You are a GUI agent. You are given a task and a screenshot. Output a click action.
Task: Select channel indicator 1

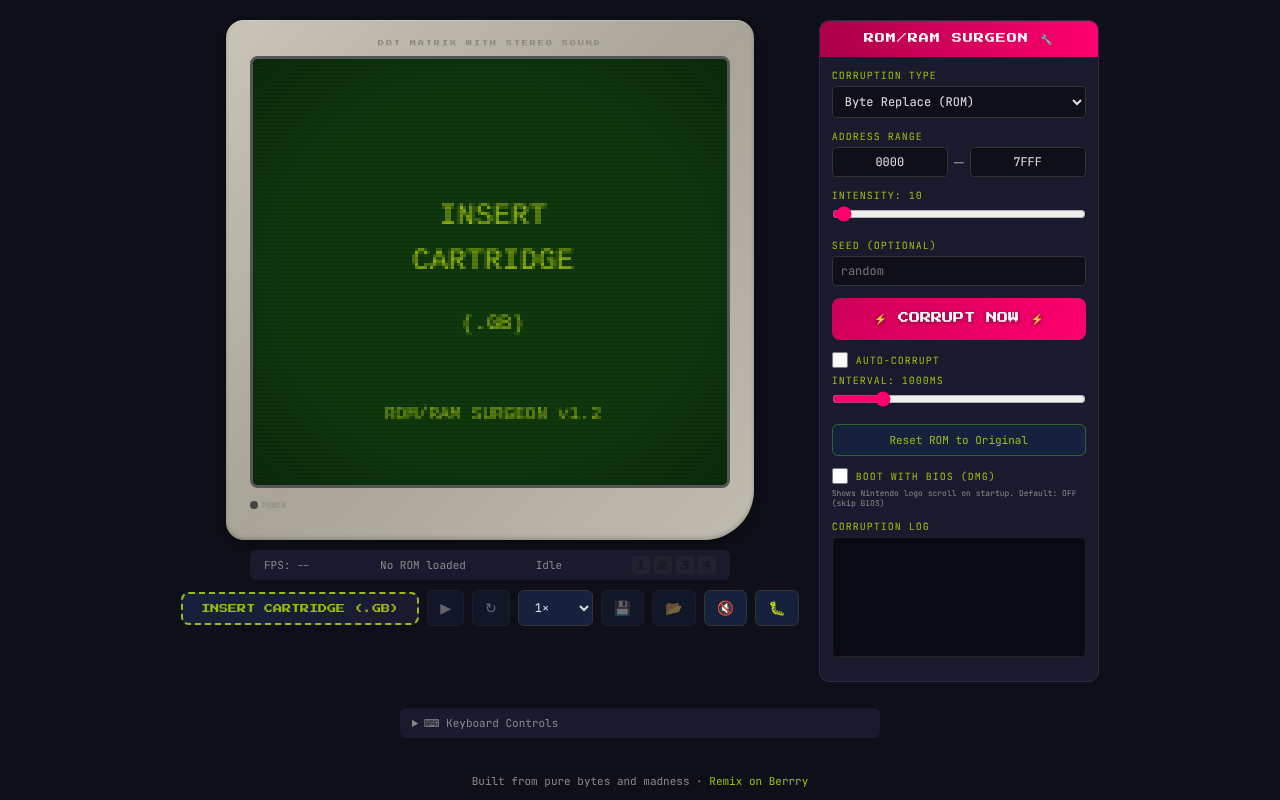tap(641, 565)
